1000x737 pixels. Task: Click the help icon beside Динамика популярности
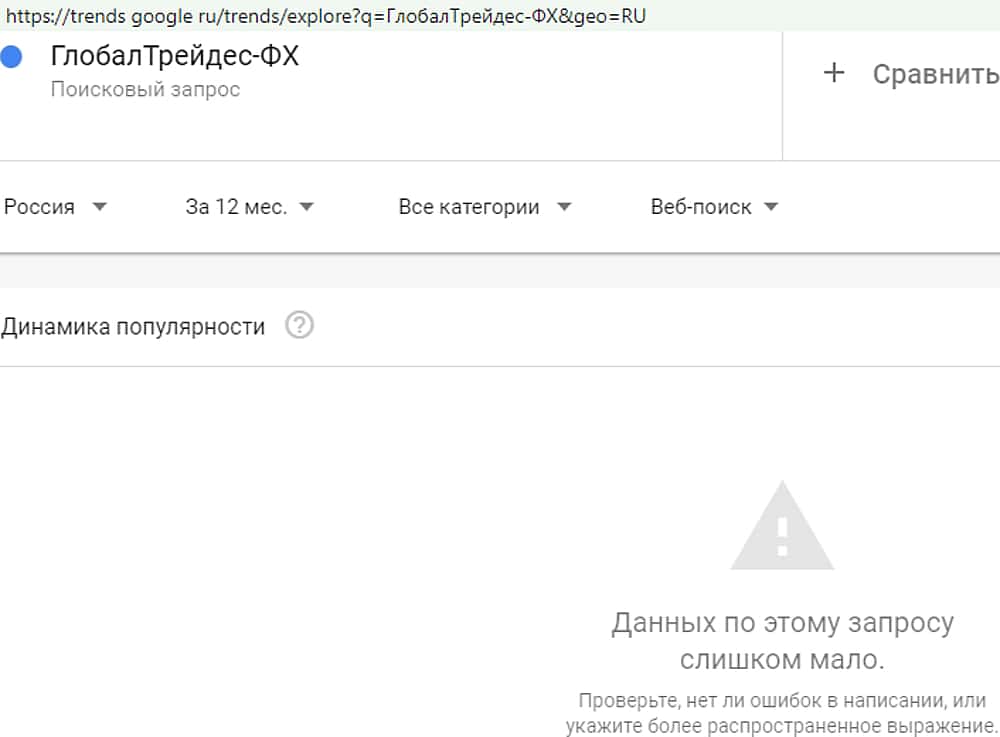tap(299, 325)
